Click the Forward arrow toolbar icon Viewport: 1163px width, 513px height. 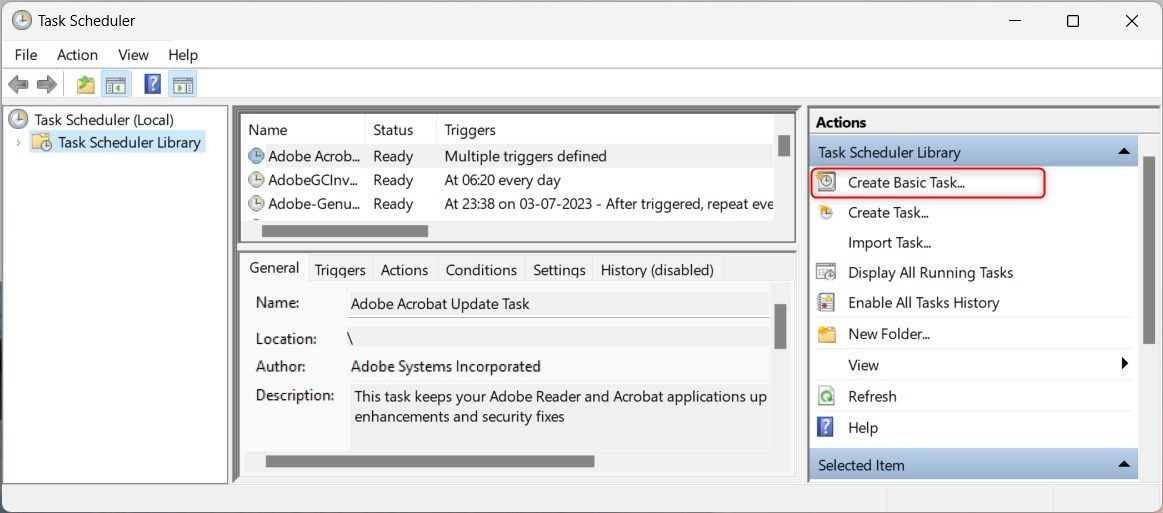coord(46,85)
